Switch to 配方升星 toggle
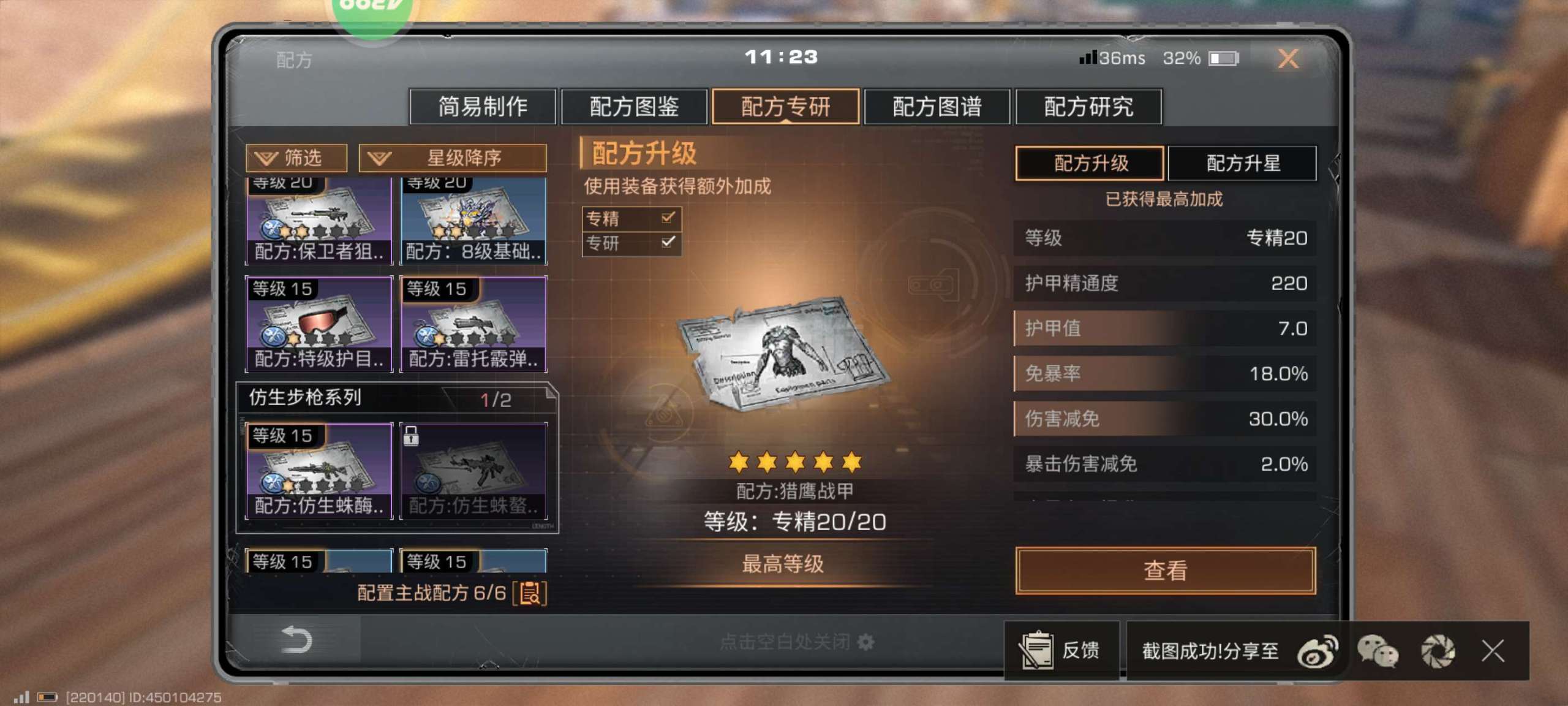 (1242, 163)
